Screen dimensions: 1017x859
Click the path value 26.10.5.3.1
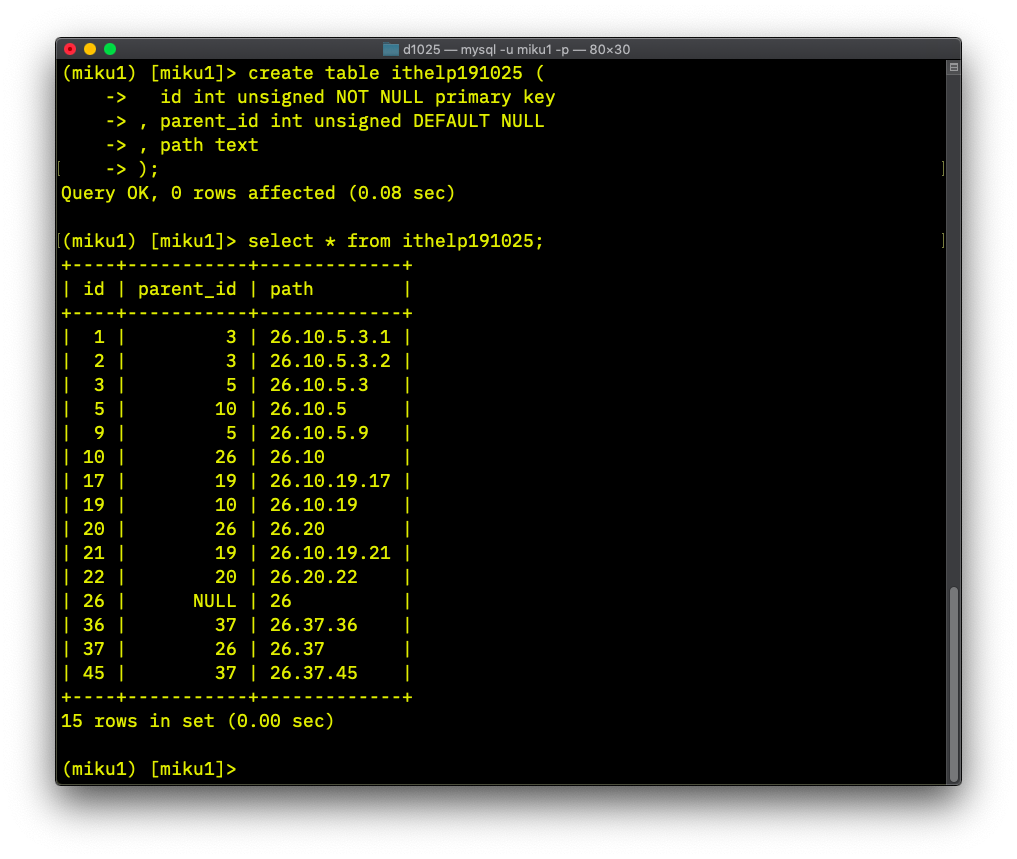coord(330,337)
